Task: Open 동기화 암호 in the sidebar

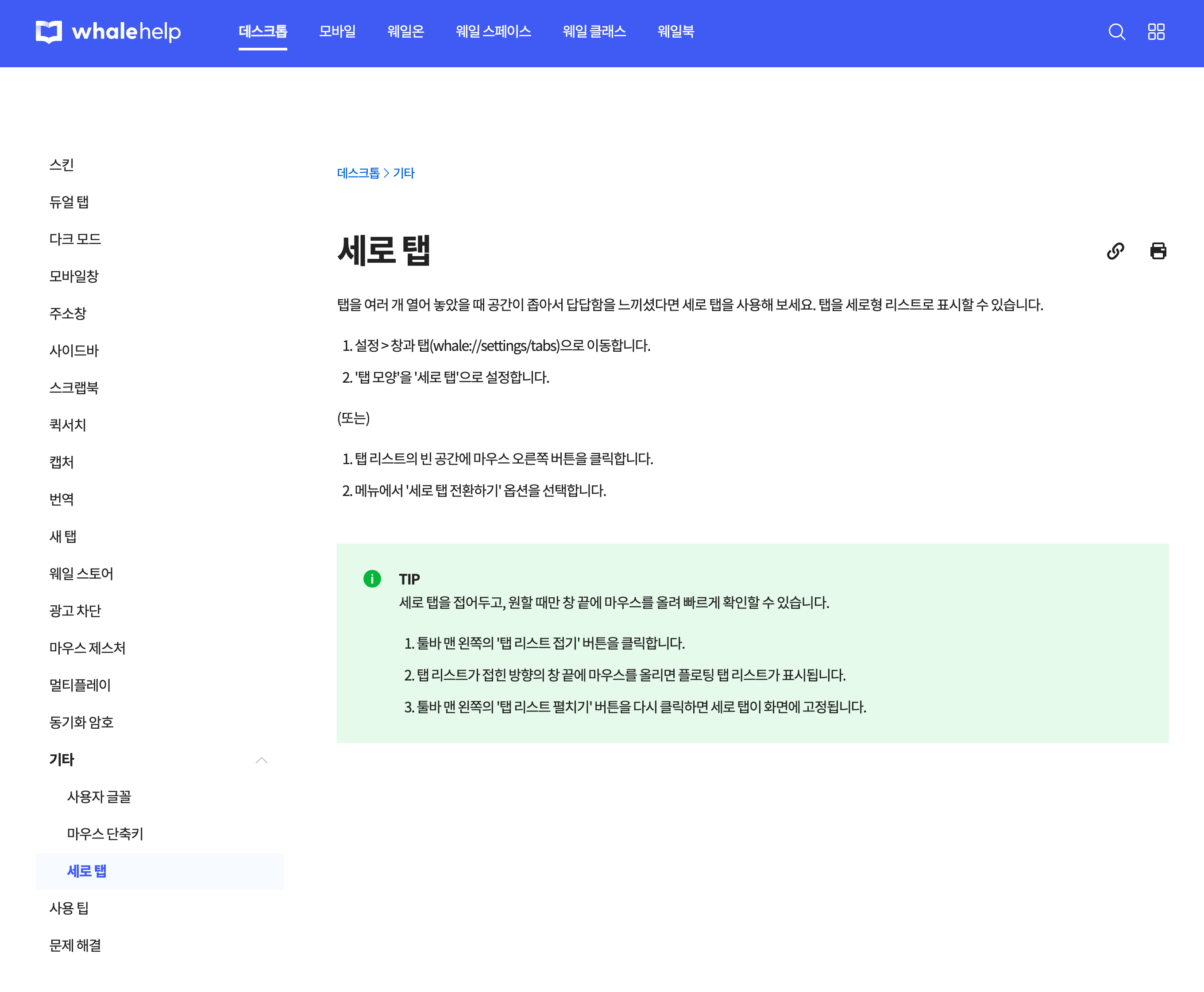Action: pyautogui.click(x=82, y=722)
